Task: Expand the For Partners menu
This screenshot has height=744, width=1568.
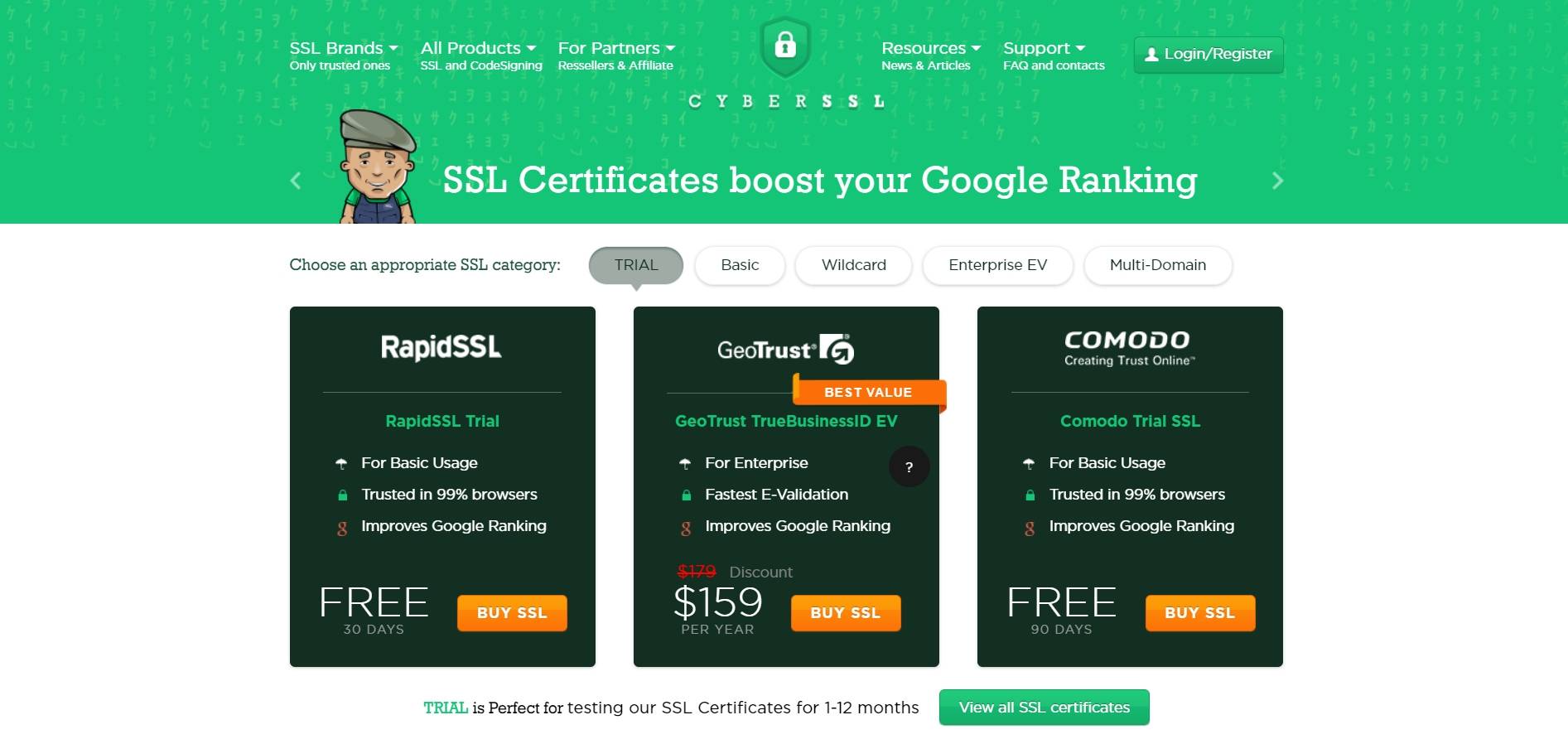Action: [x=616, y=55]
